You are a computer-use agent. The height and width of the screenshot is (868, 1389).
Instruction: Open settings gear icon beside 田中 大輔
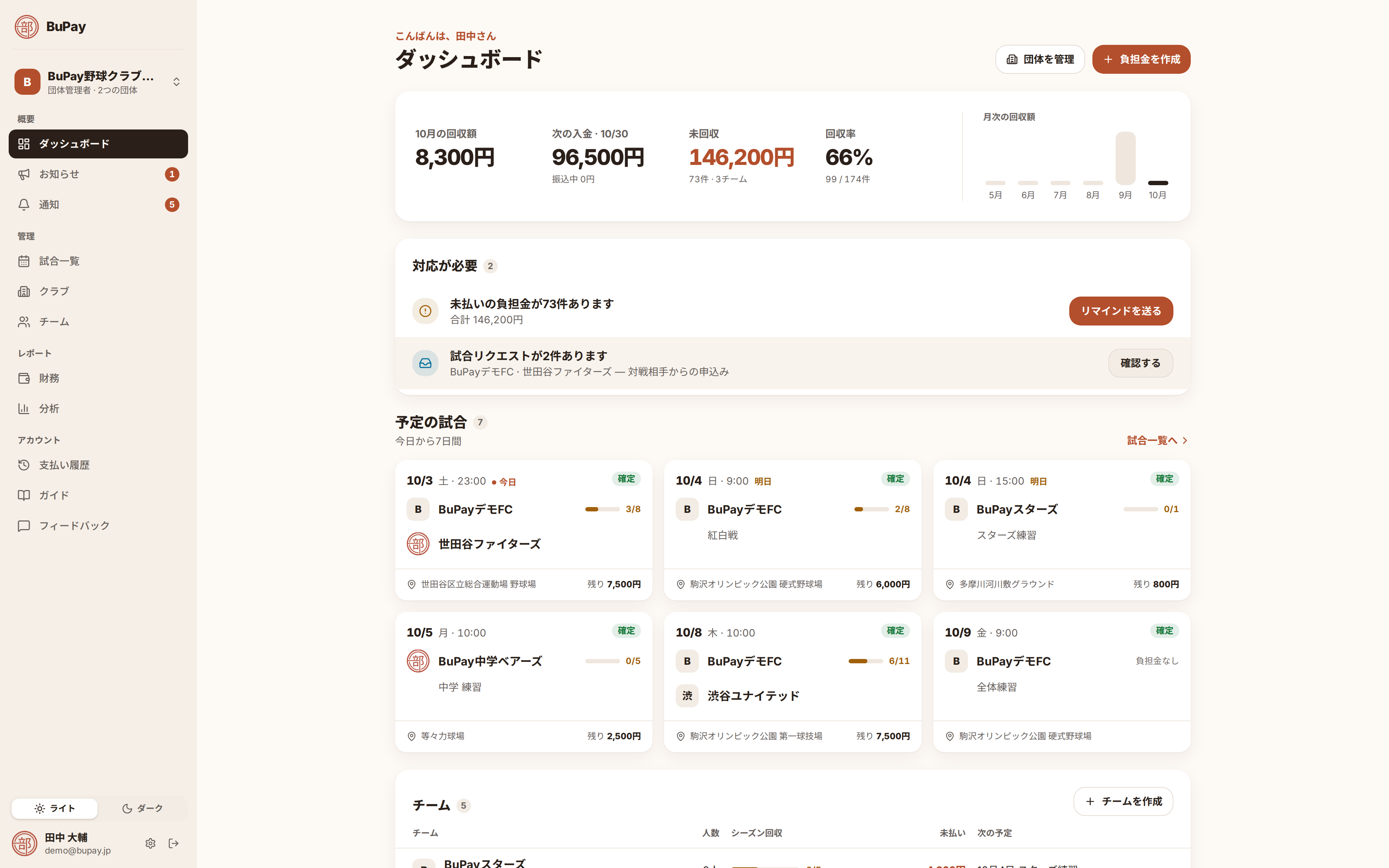150,843
